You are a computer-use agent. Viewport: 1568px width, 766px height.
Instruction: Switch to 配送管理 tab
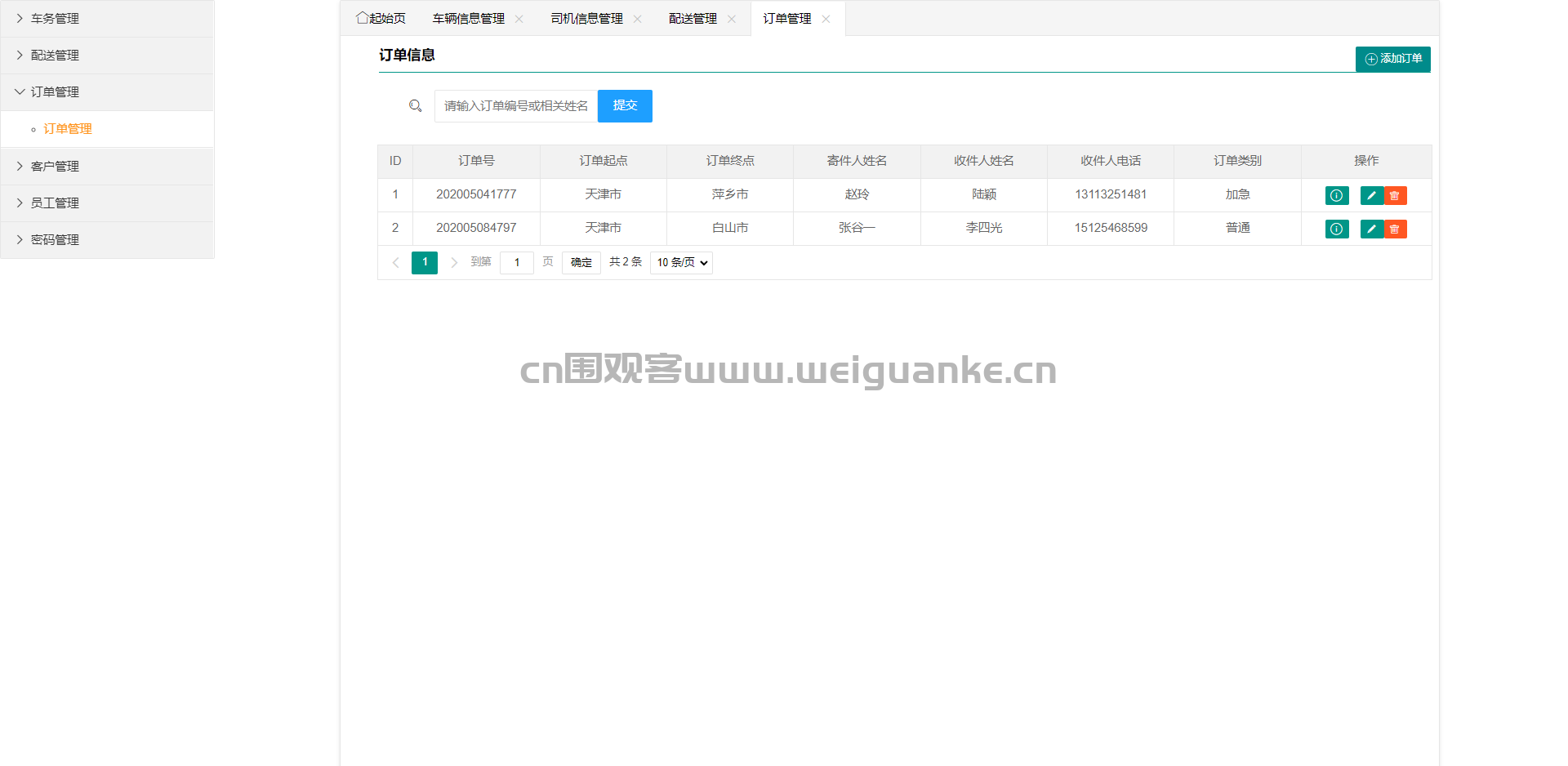[x=693, y=19]
